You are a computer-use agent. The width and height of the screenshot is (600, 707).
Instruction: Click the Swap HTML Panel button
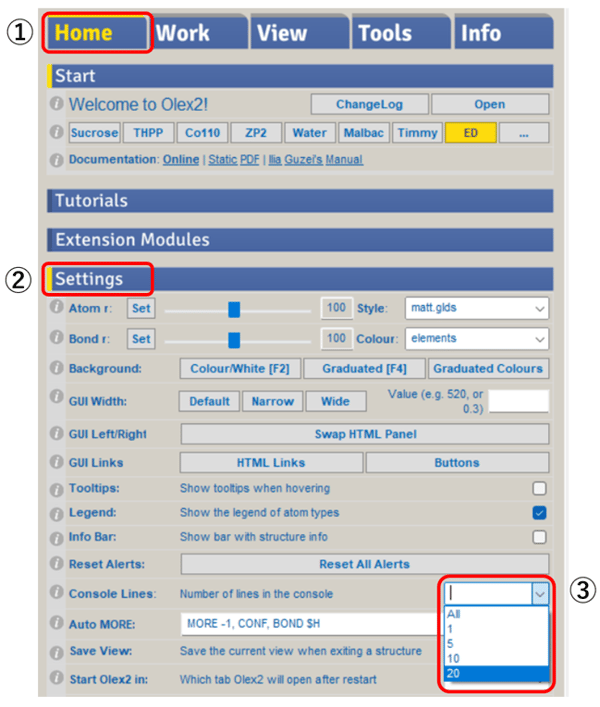coord(365,434)
